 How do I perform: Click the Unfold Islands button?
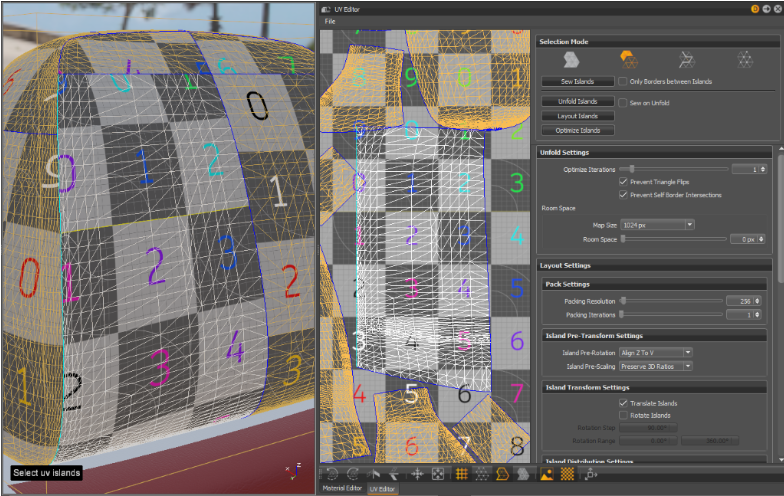coord(578,102)
